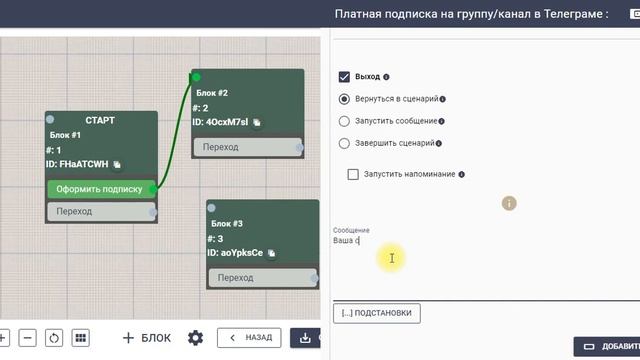The image size is (640, 360).
Task: Select the СТАРТ block header
Action: [100, 120]
